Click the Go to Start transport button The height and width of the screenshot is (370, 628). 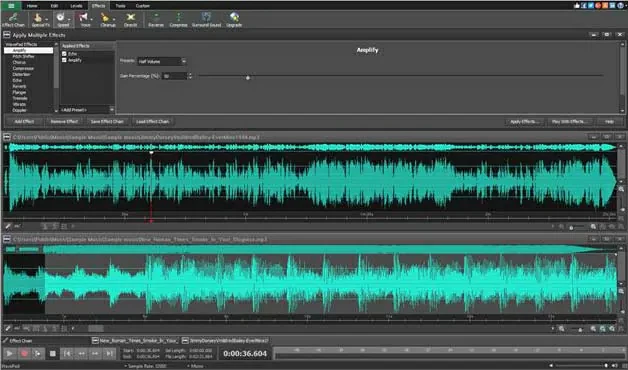(67, 353)
